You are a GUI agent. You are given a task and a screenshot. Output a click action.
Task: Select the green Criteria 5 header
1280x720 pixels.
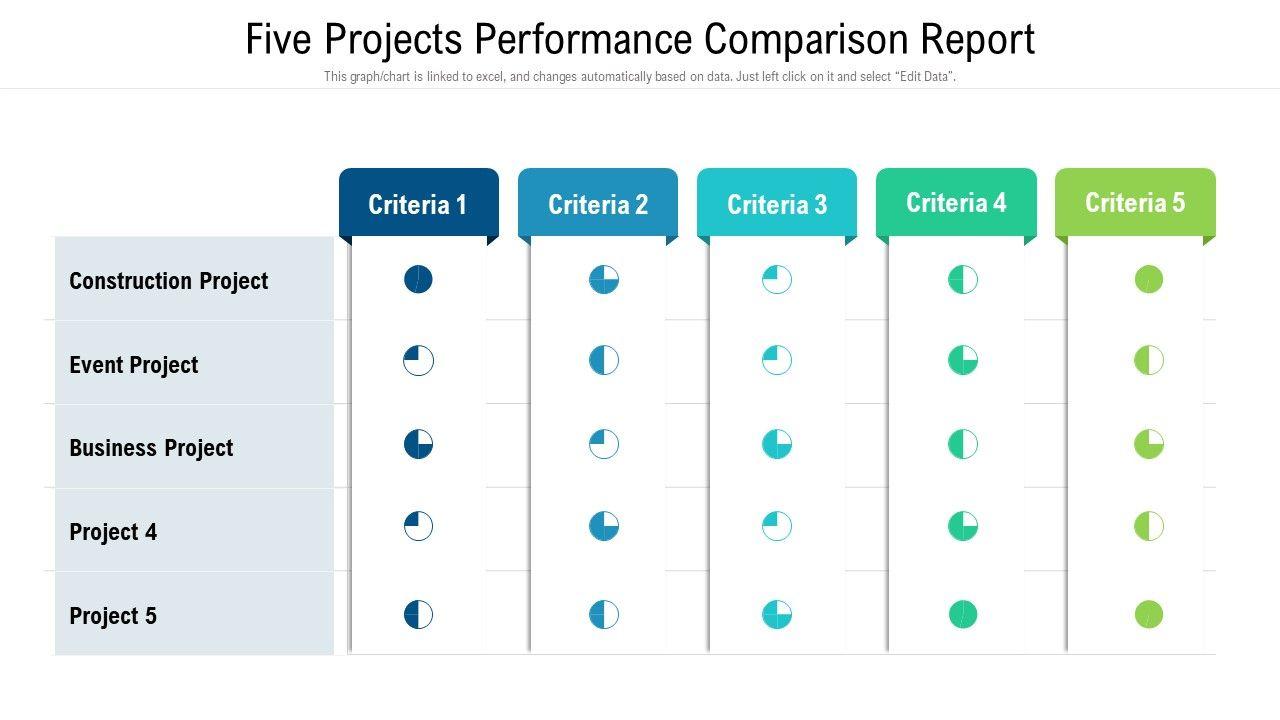1135,203
